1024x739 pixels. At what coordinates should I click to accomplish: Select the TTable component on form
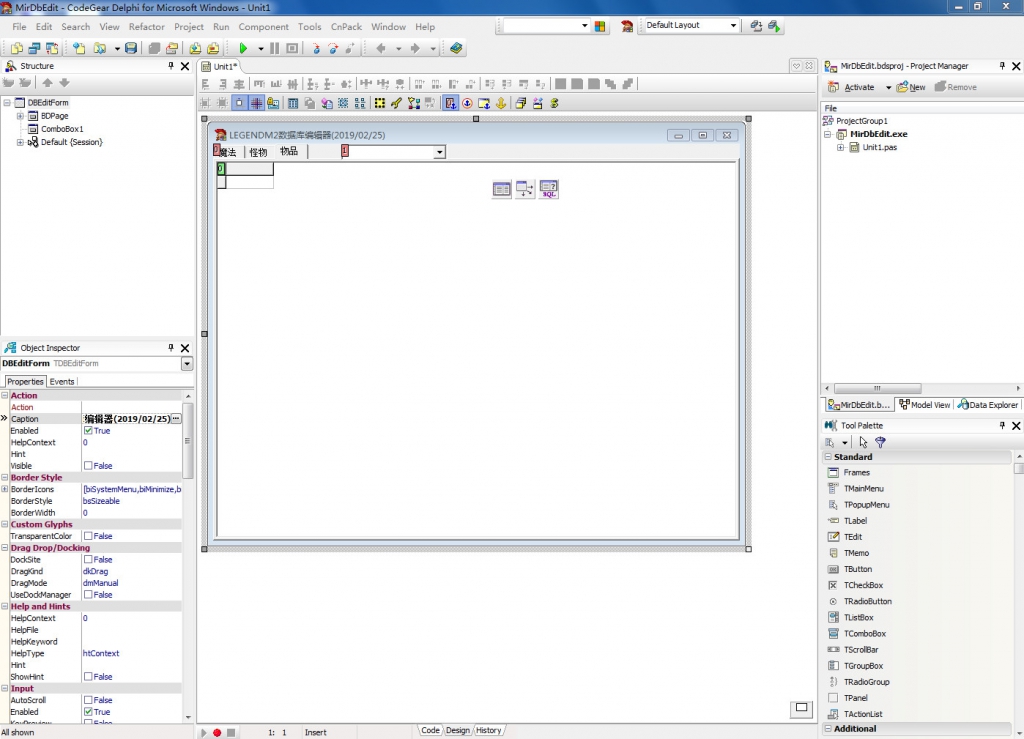click(502, 189)
